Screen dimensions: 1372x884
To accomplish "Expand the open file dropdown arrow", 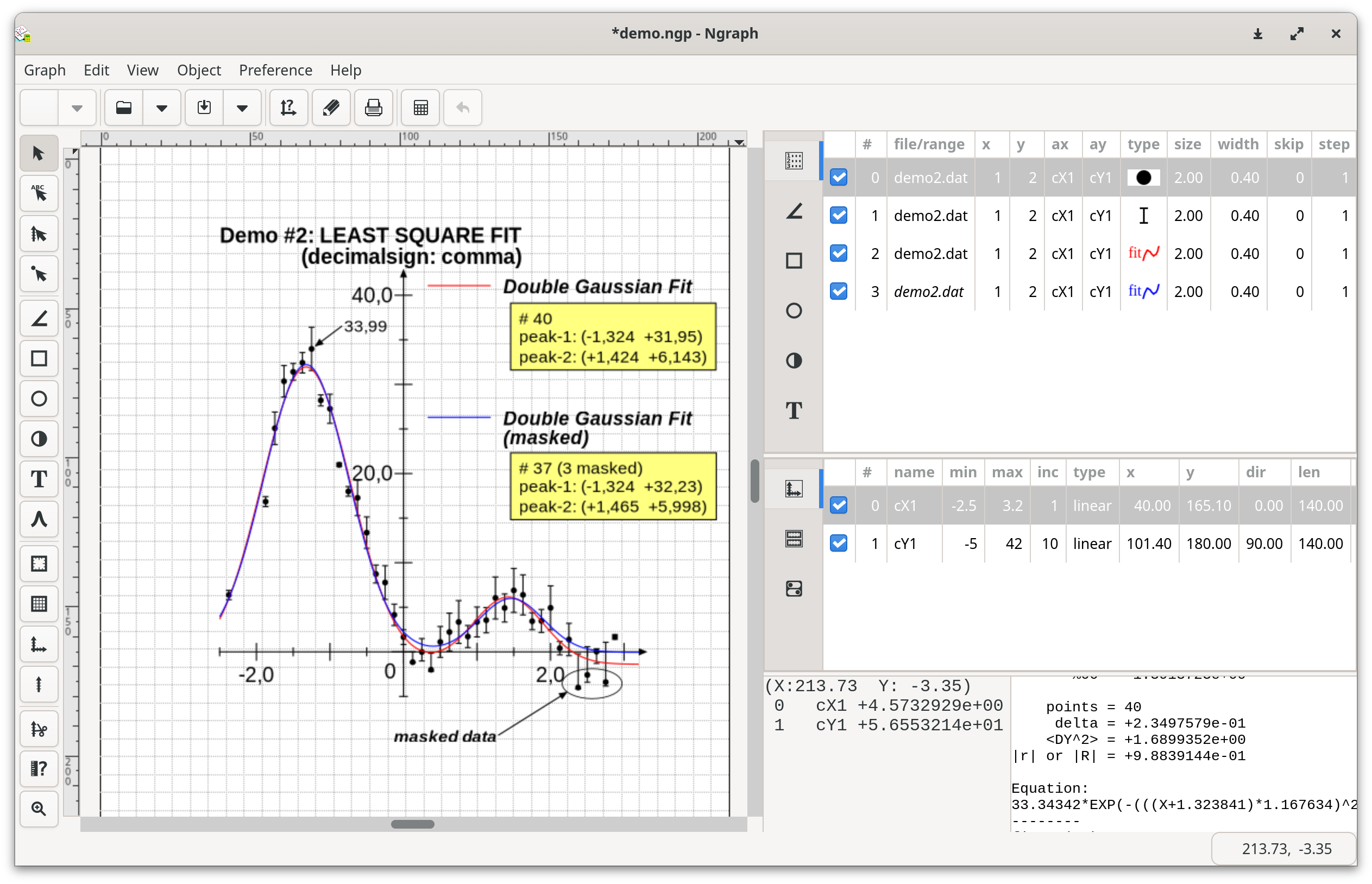I will (x=162, y=108).
